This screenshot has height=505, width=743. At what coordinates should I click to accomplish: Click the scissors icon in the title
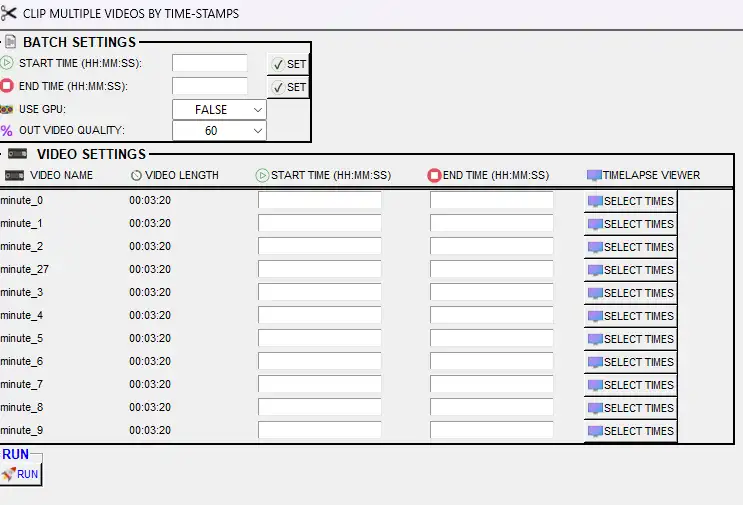click(8, 13)
